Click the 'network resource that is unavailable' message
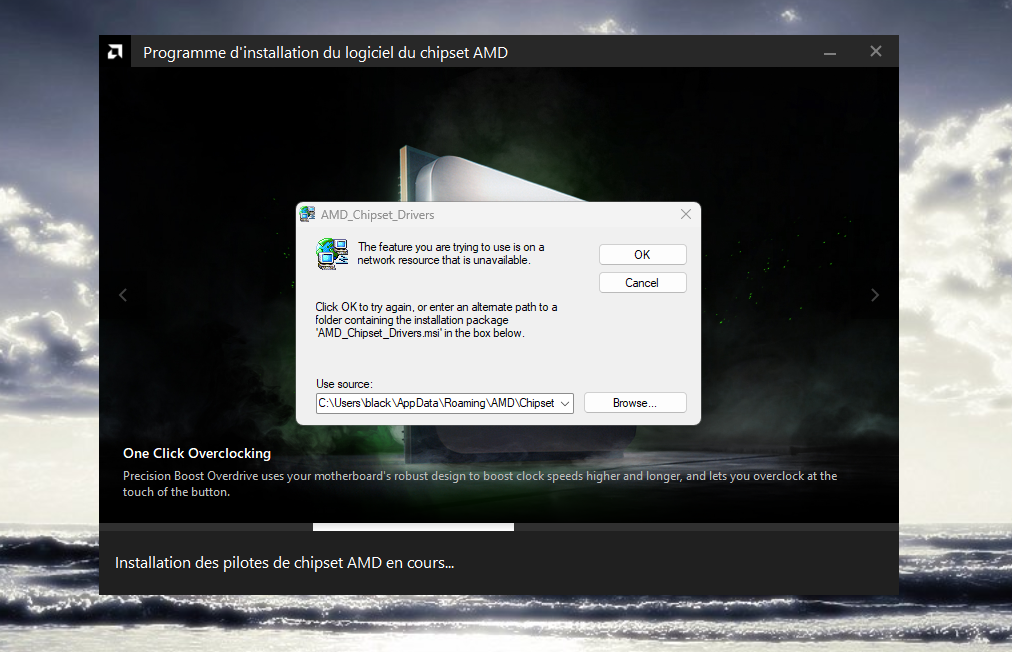The height and width of the screenshot is (652, 1012). (x=451, y=254)
